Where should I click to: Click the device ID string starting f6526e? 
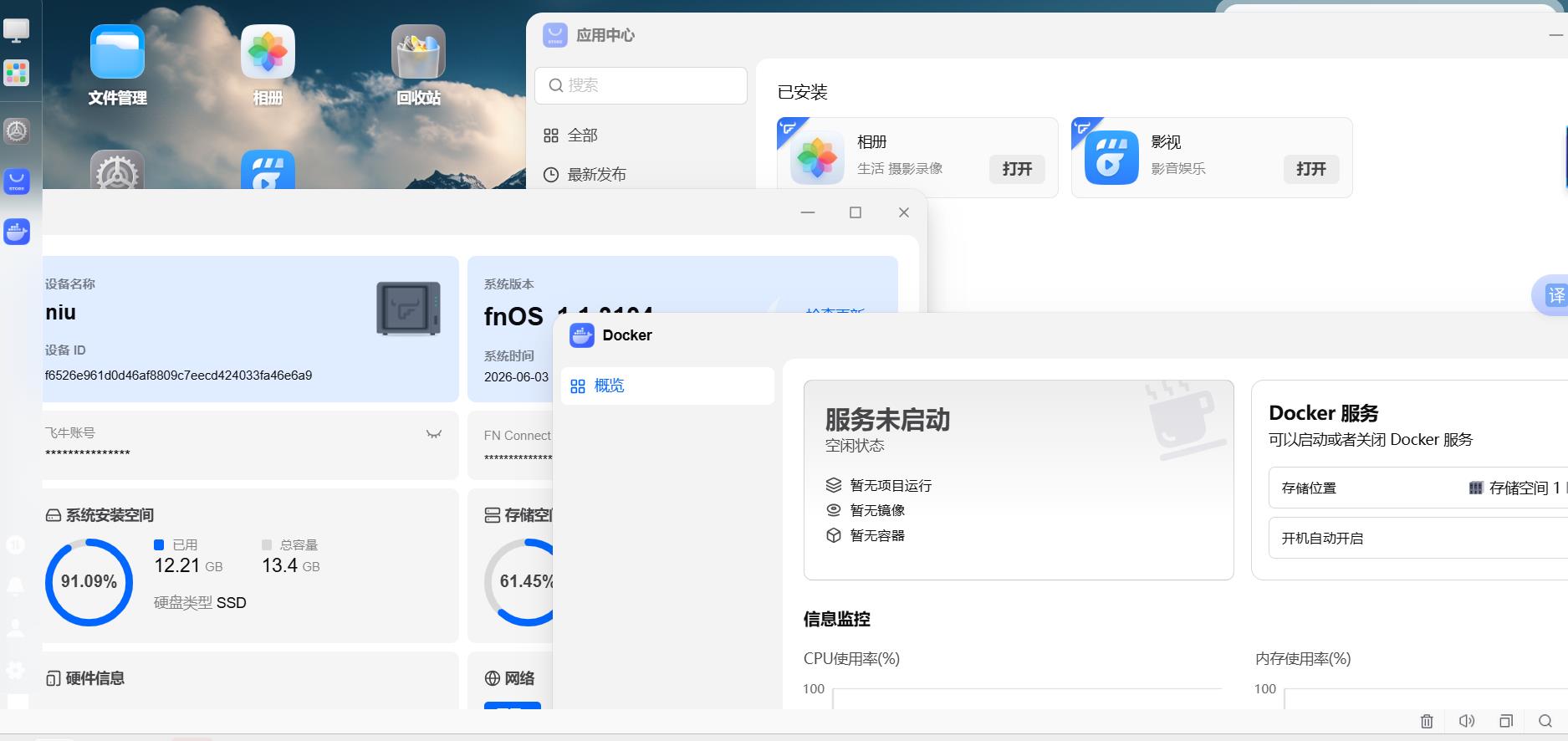pyautogui.click(x=179, y=376)
